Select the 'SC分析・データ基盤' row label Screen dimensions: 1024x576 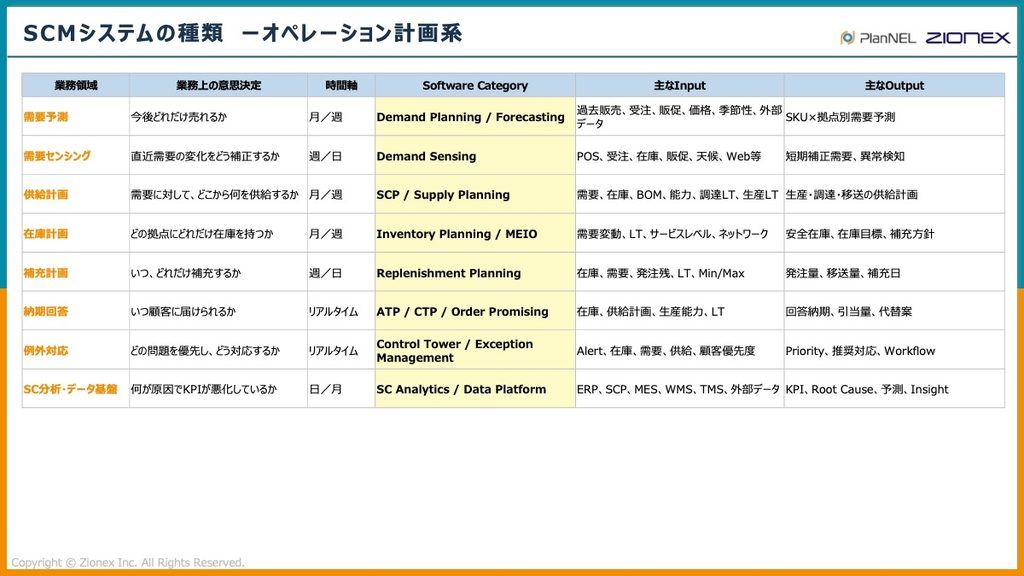coord(71,389)
